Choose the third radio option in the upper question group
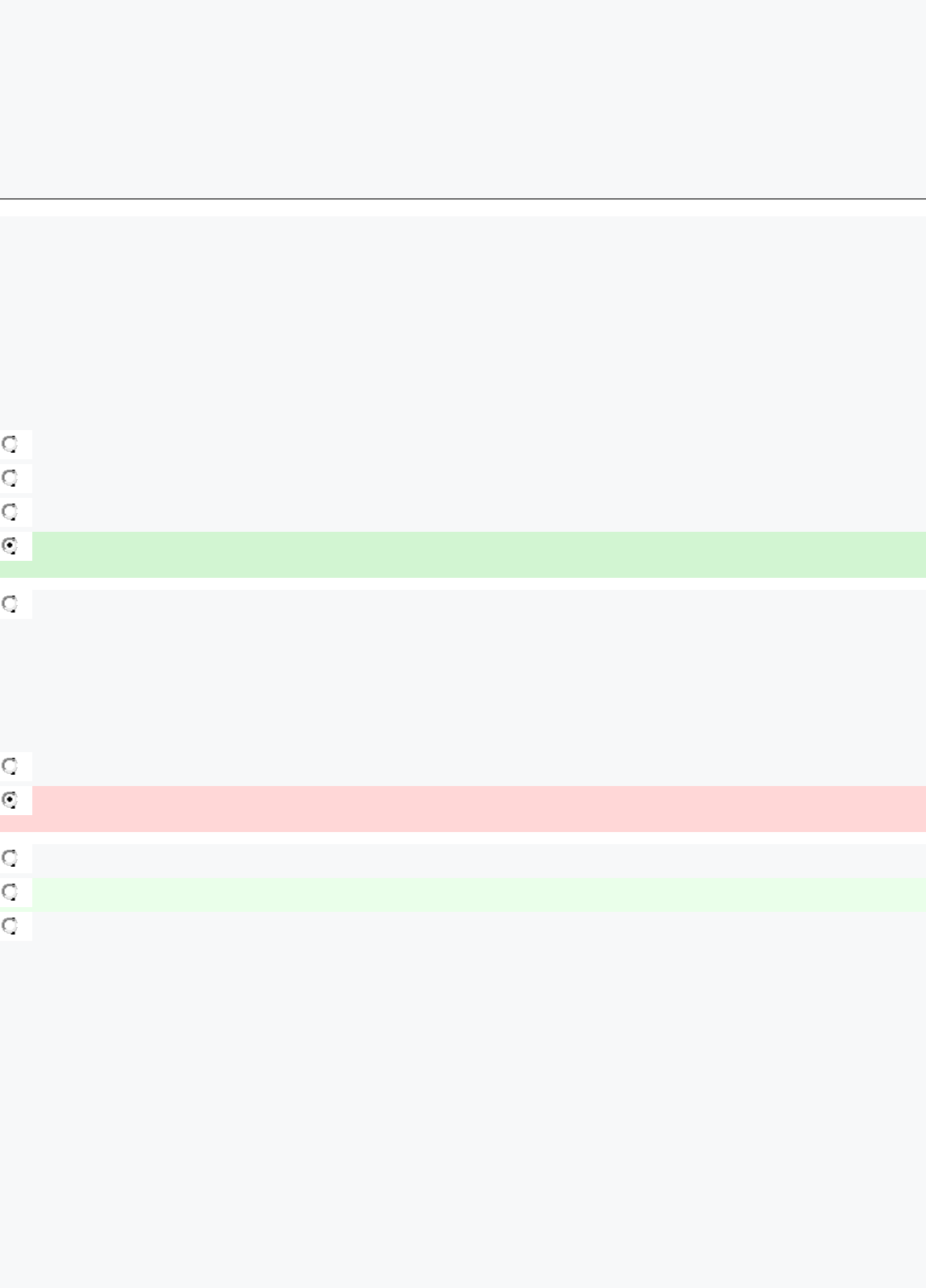The width and height of the screenshot is (926, 1288). click(x=10, y=512)
